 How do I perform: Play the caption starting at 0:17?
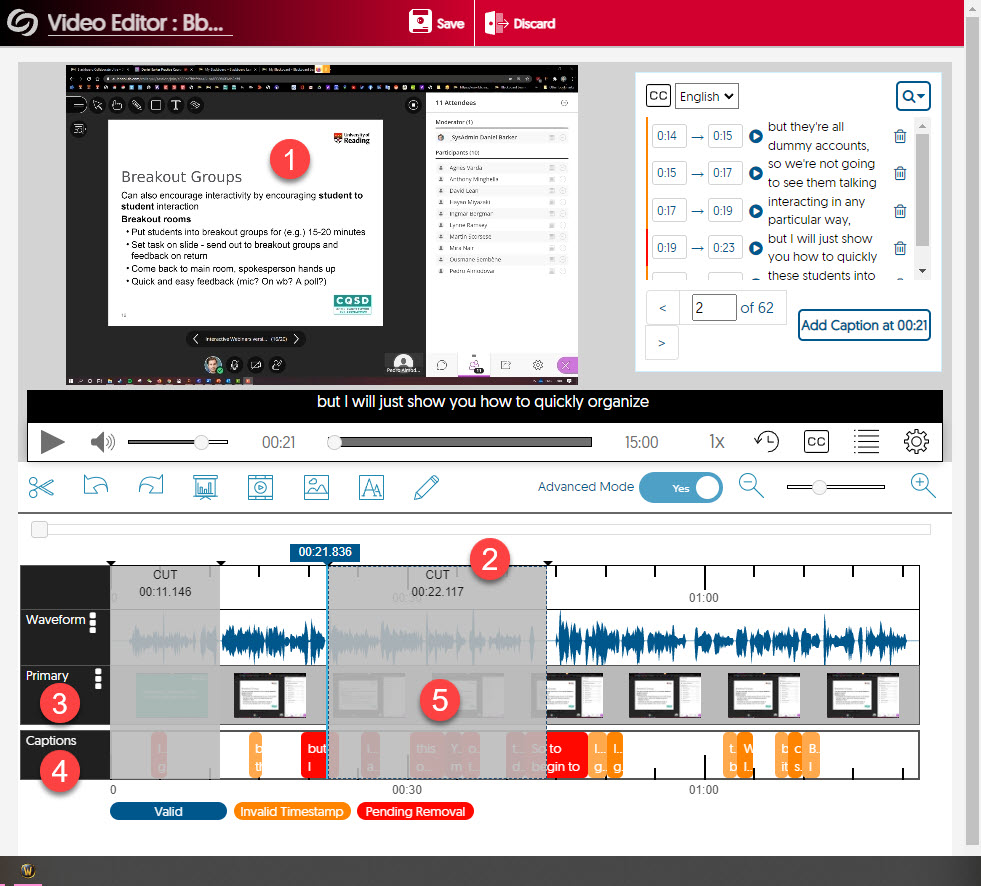(x=755, y=211)
